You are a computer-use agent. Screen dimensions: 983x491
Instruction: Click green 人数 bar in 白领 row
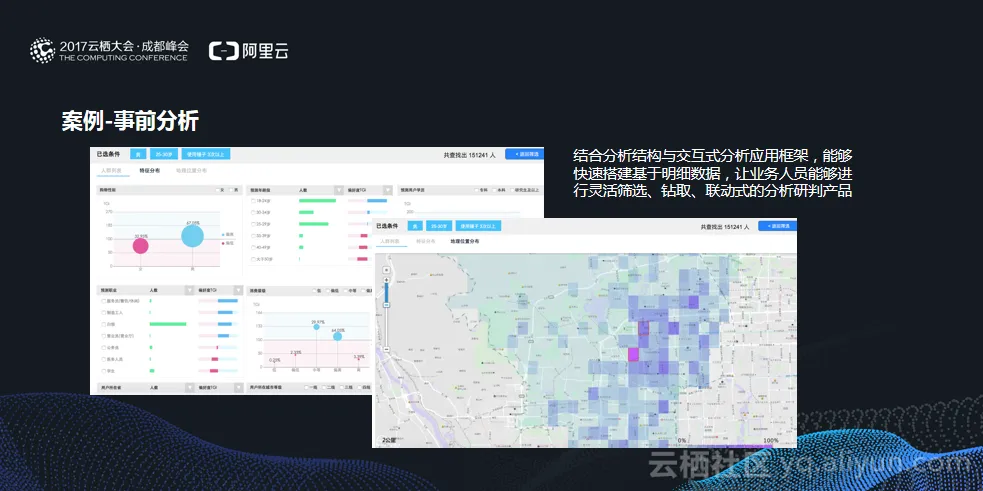coord(168,324)
